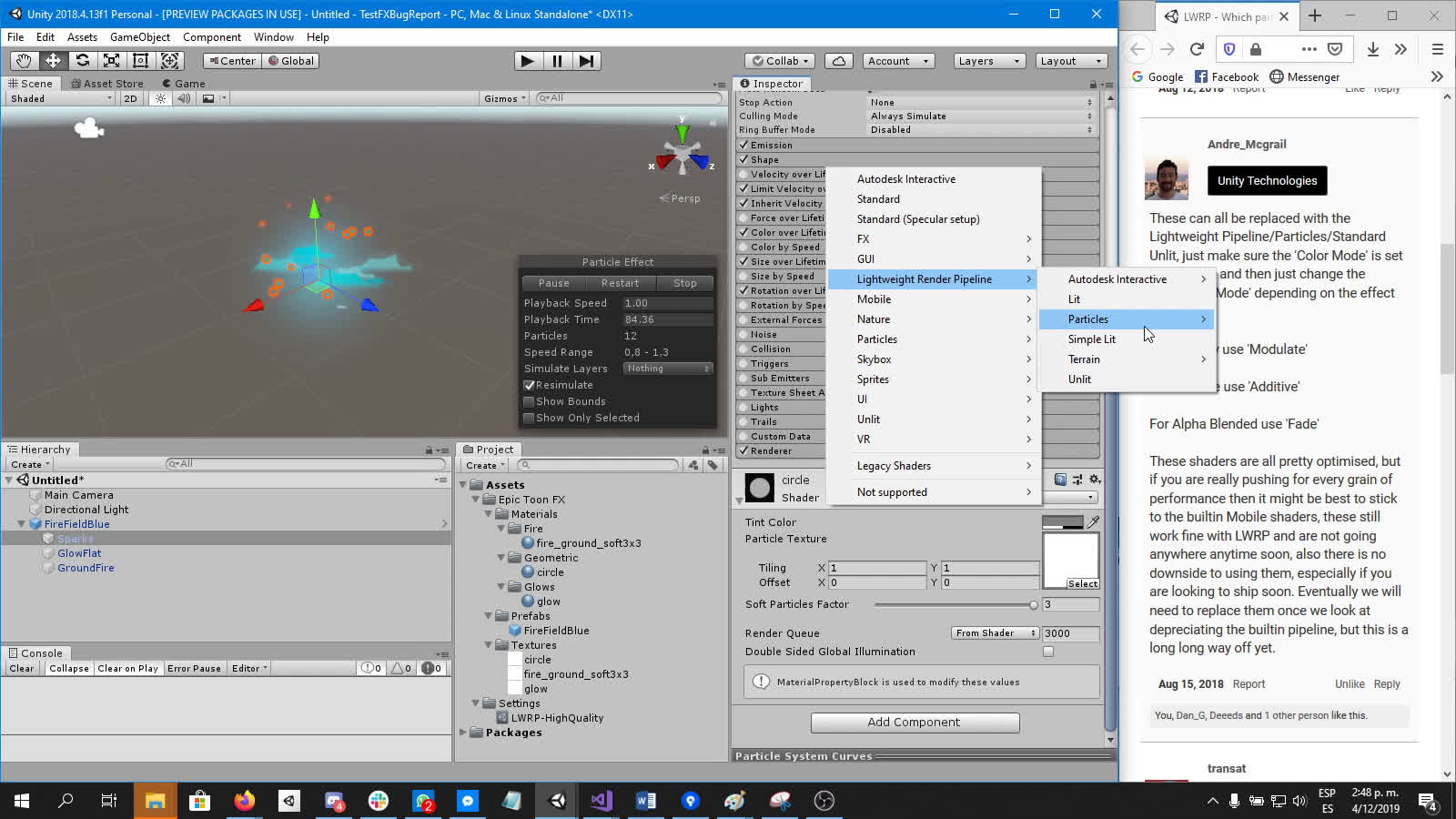Open Visual Studio from the taskbar
This screenshot has height=819, width=1456.
click(x=601, y=801)
